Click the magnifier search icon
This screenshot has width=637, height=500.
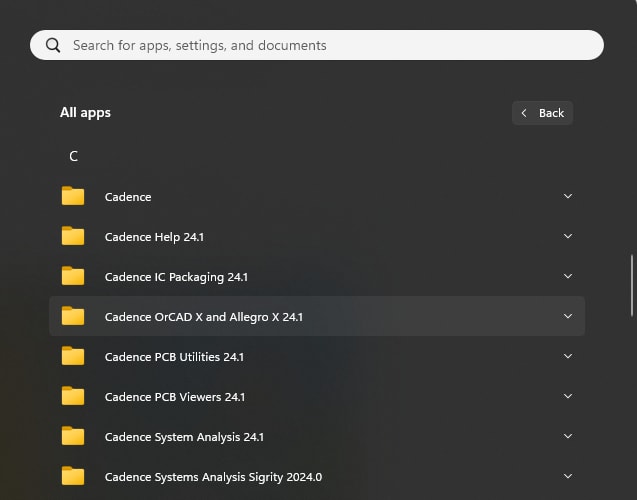53,45
